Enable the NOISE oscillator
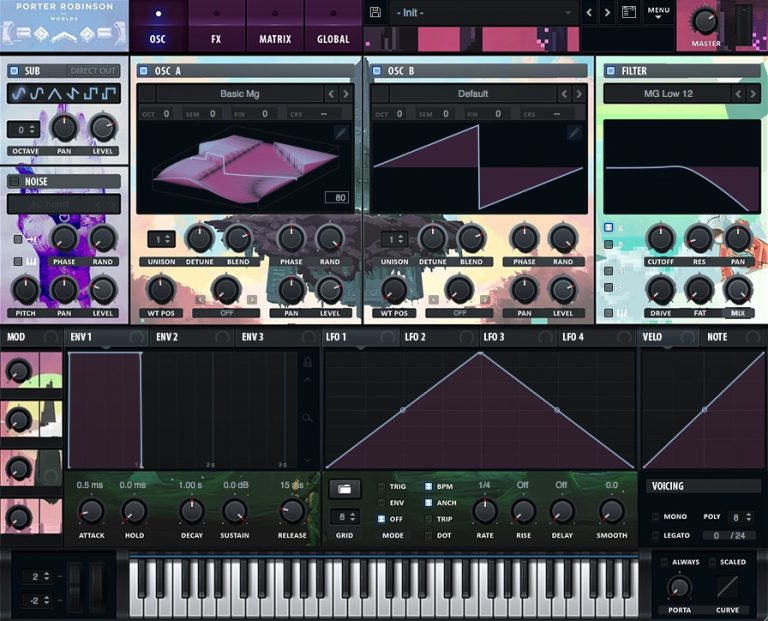This screenshot has height=621, width=768. [x=14, y=182]
